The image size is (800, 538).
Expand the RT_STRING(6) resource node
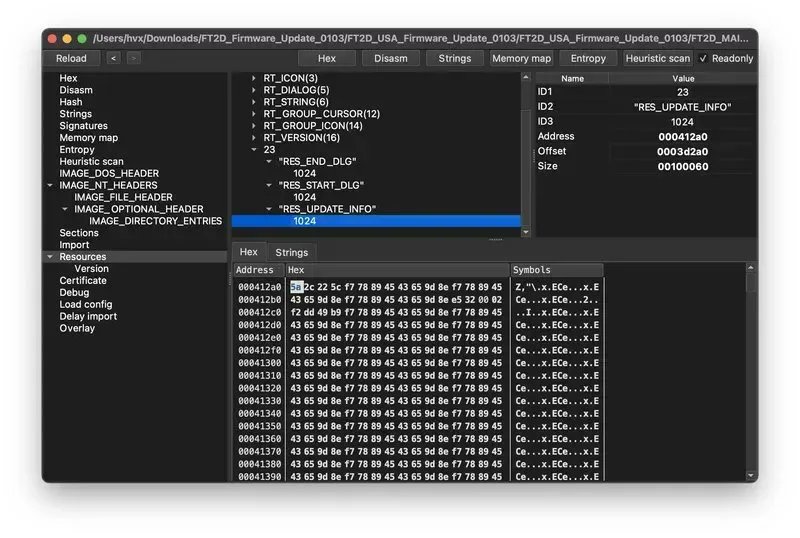[x=254, y=102]
